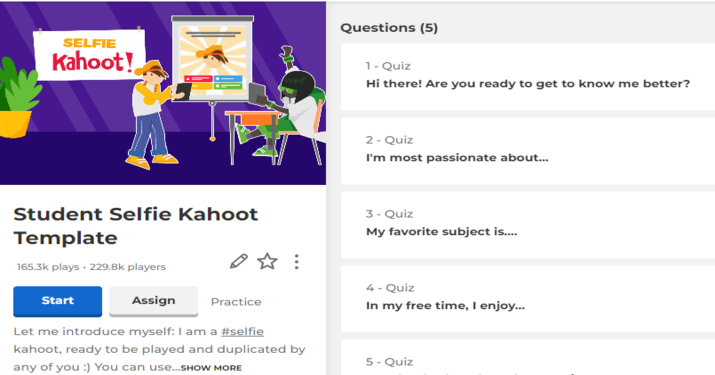Open question 1 'Hi there! Are you ready'
Image resolution: width=715 pixels, height=375 pixels.
528,77
